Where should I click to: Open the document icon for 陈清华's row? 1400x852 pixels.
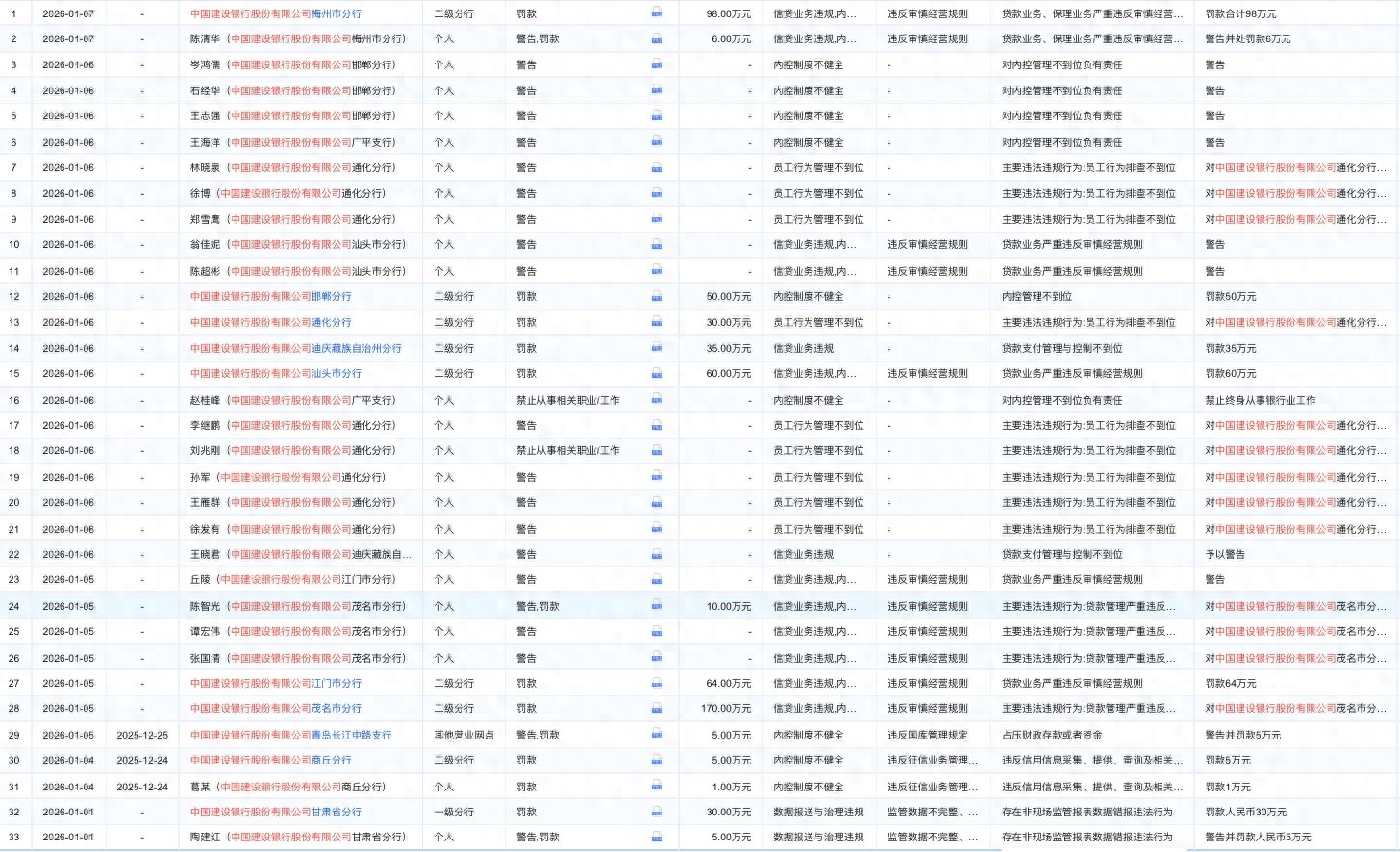pyautogui.click(x=657, y=38)
